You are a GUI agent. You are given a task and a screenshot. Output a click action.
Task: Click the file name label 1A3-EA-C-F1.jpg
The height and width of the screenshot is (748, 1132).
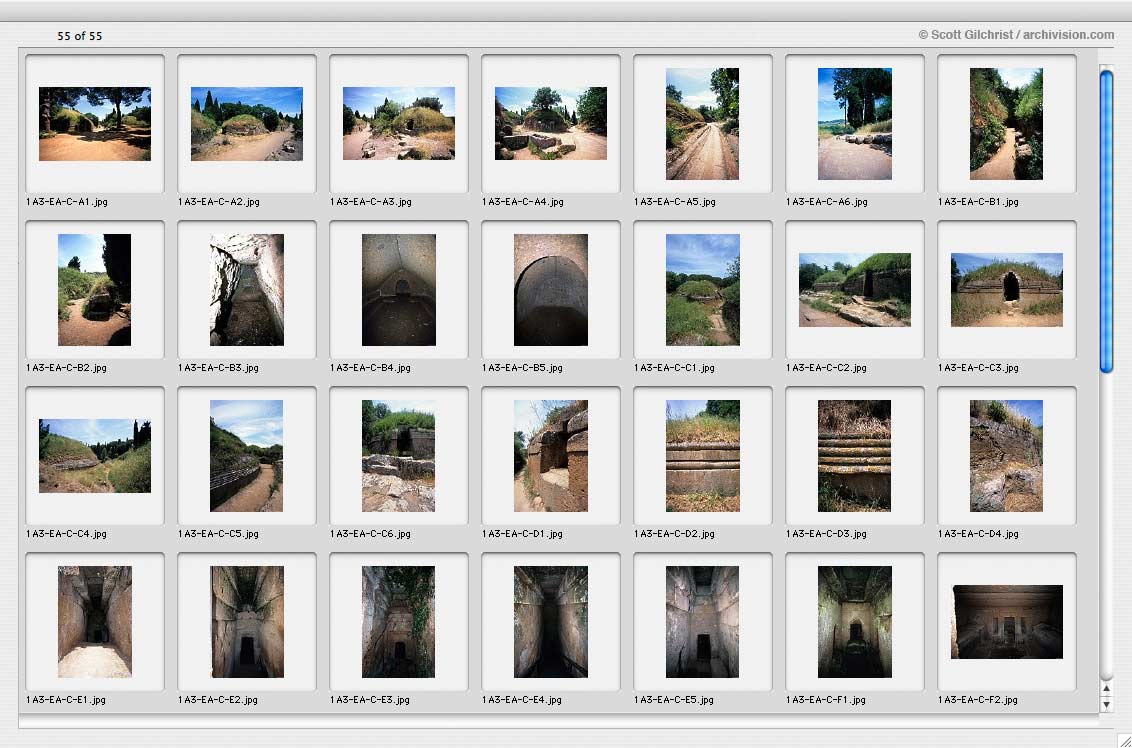(x=826, y=700)
